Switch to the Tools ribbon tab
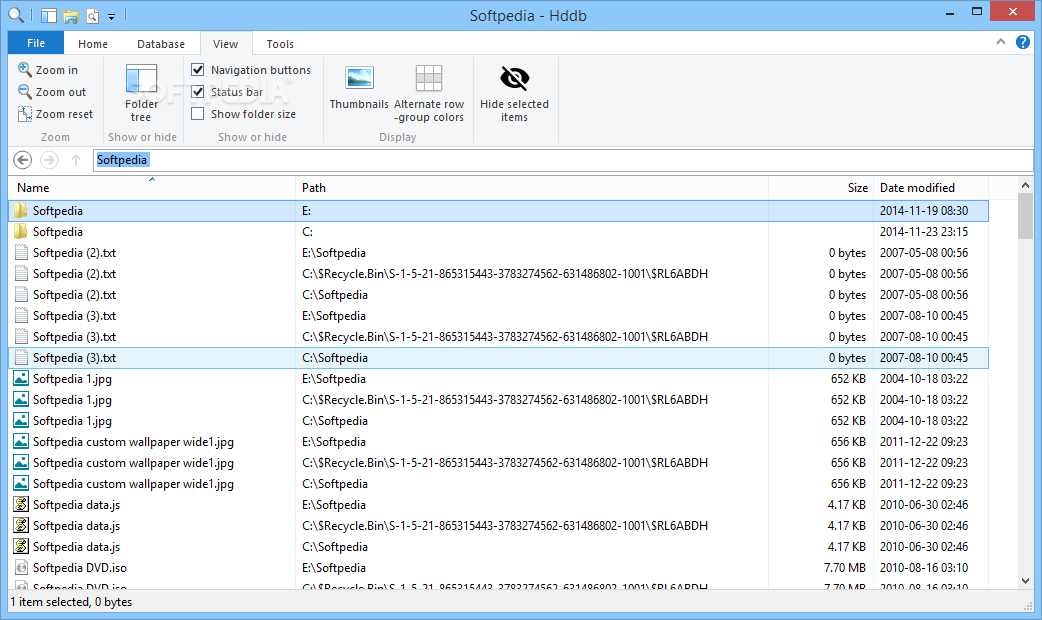 click(x=280, y=44)
